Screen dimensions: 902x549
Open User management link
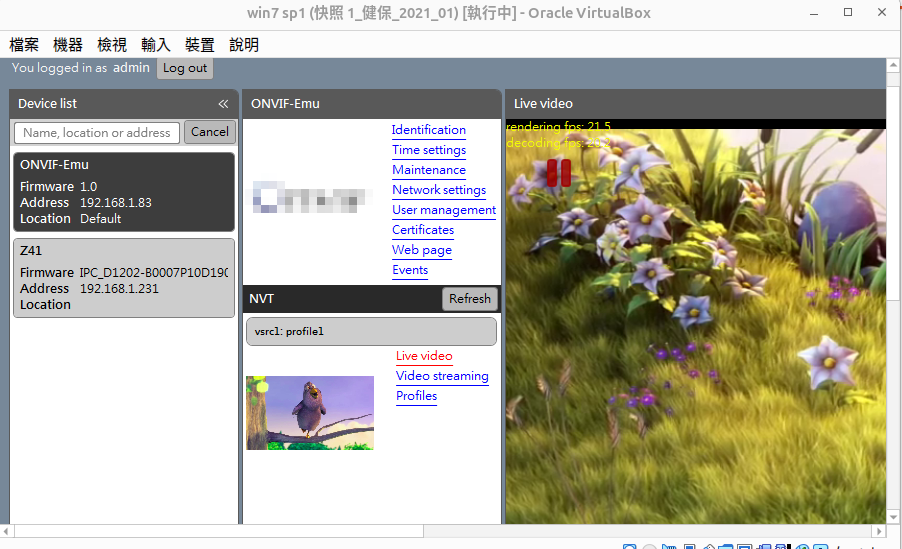443,210
